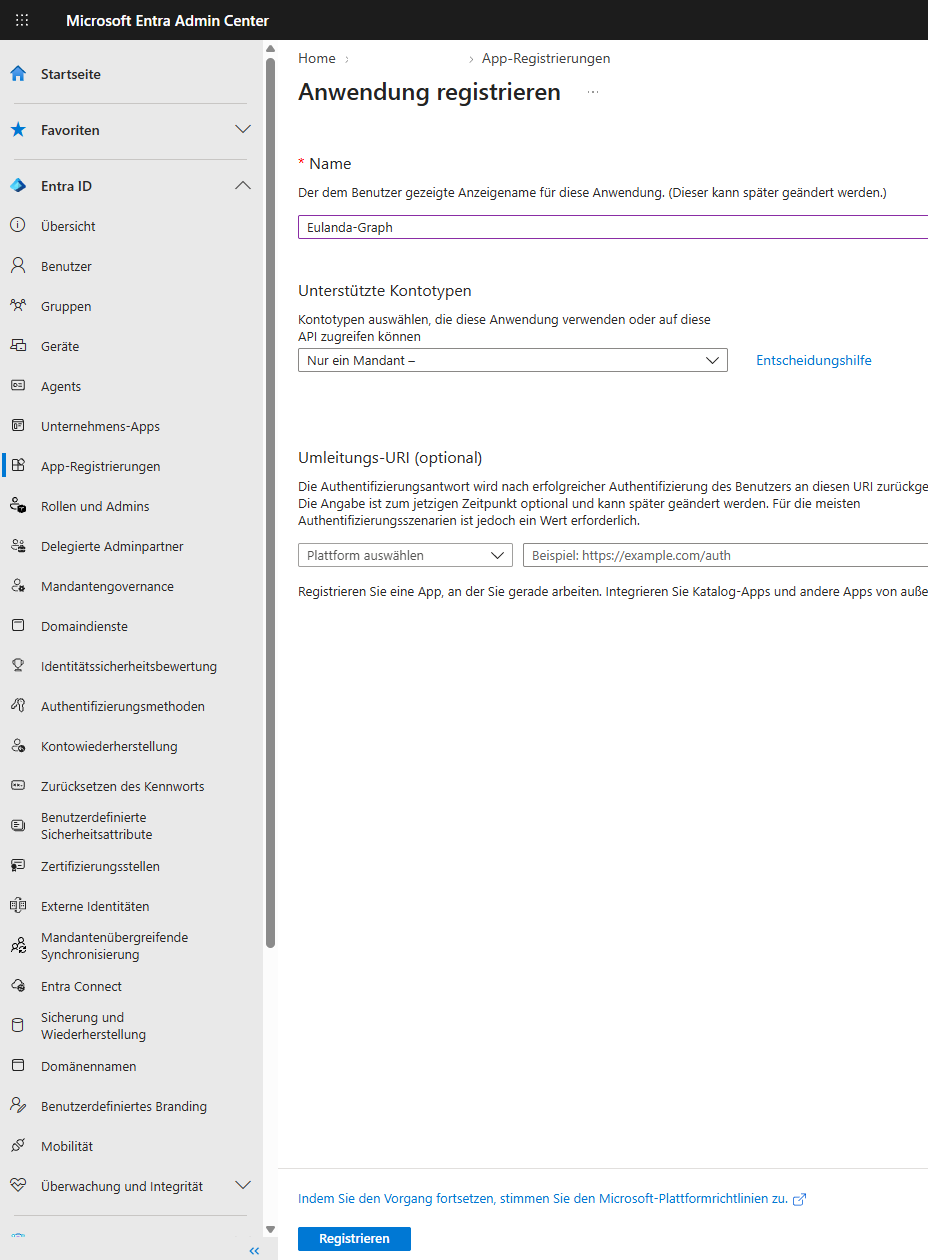Open the Nur ein Mandant dropdown
This screenshot has height=1260, width=928.
click(x=512, y=360)
